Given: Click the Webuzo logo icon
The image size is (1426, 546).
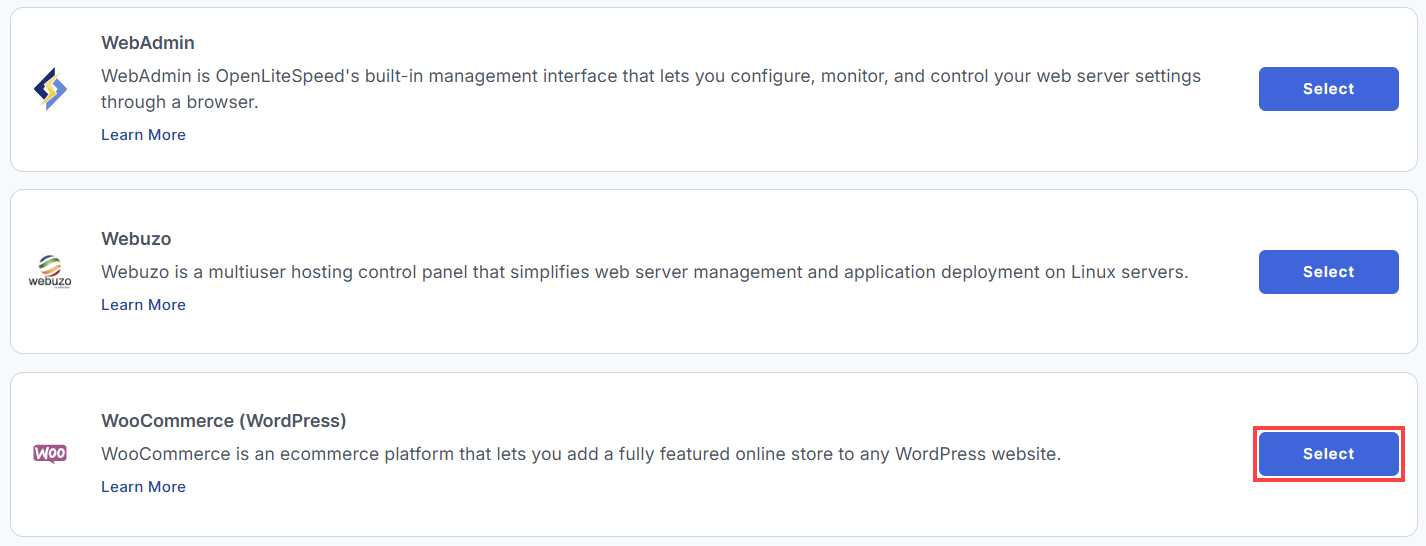Looking at the screenshot, I should coord(50,271).
